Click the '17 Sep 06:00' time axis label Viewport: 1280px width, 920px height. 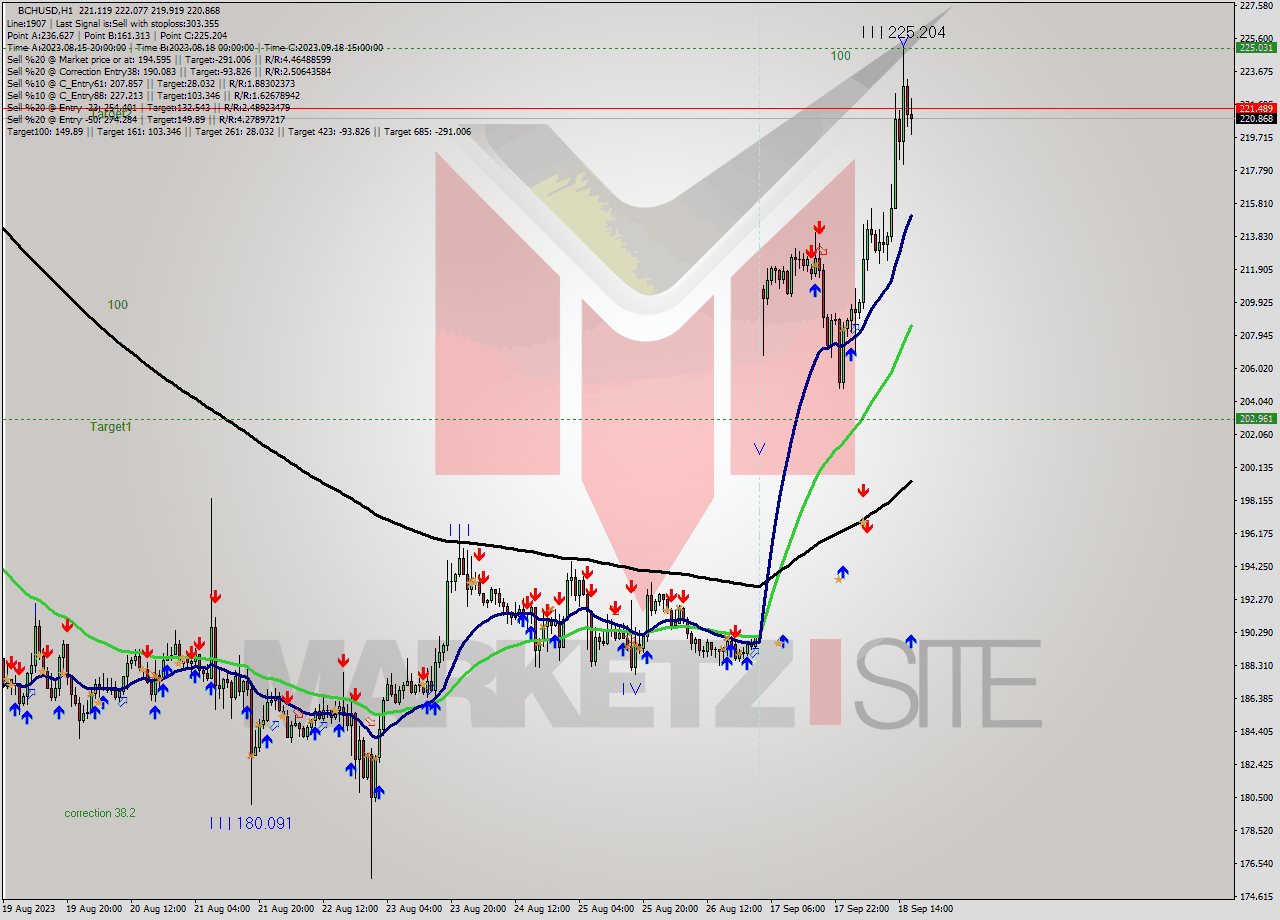click(x=797, y=909)
